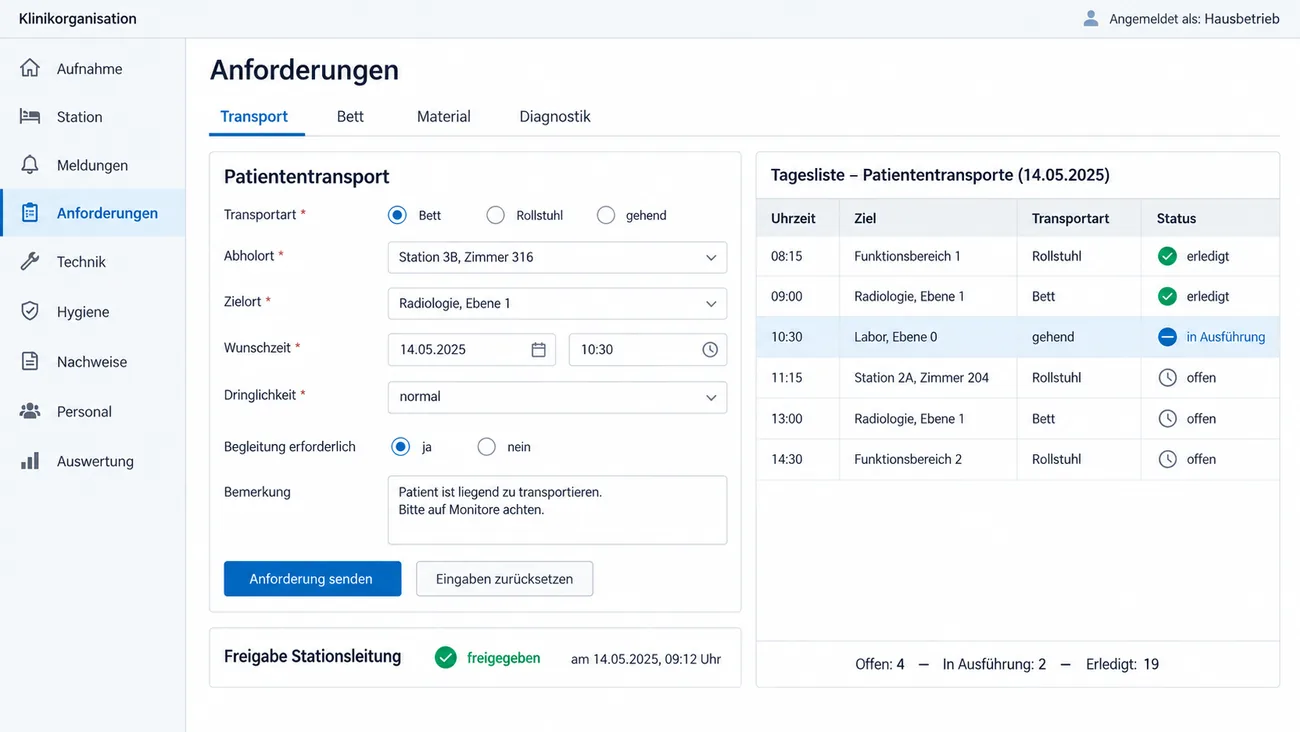Click the Anforderungen clipboard icon
The height and width of the screenshot is (732, 1300).
(x=30, y=212)
